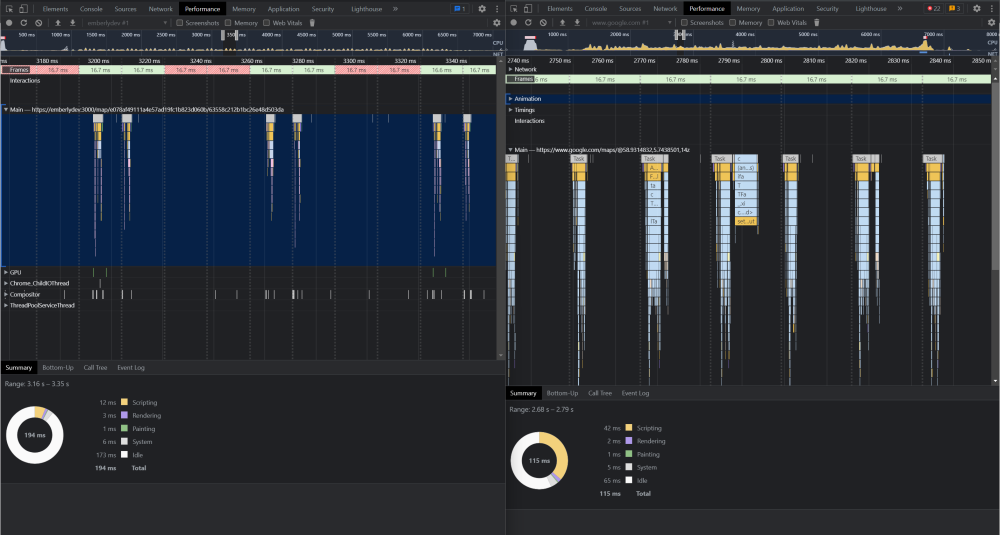This screenshot has width=1000, height=535.
Task: Click the inspect element cursor icon in right panel
Action: [515, 8]
